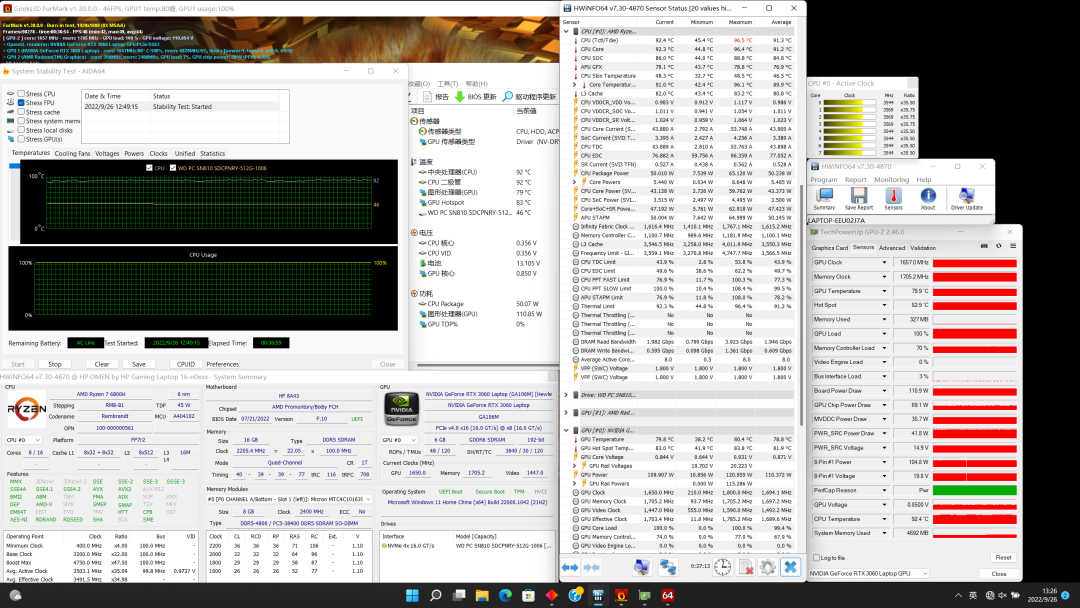Switch to the Cooling Fans tab
Image resolution: width=1080 pixels, height=608 pixels.
[72, 154]
